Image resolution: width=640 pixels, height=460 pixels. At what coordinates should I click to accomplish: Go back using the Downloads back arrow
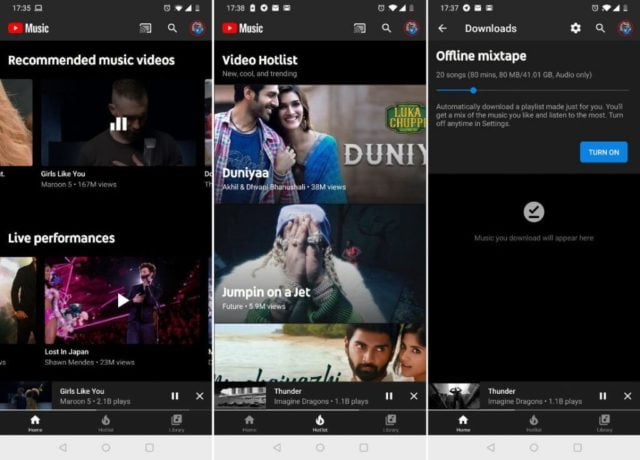pos(442,28)
